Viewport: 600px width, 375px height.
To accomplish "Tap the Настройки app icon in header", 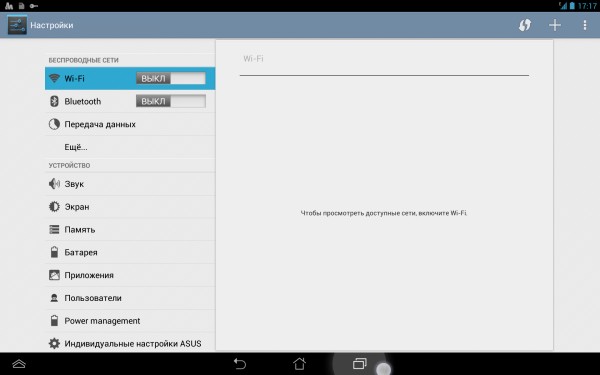I will 17,25.
